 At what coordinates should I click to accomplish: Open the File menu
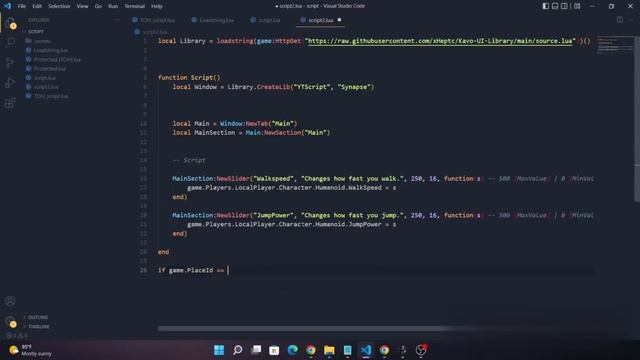[22, 6]
